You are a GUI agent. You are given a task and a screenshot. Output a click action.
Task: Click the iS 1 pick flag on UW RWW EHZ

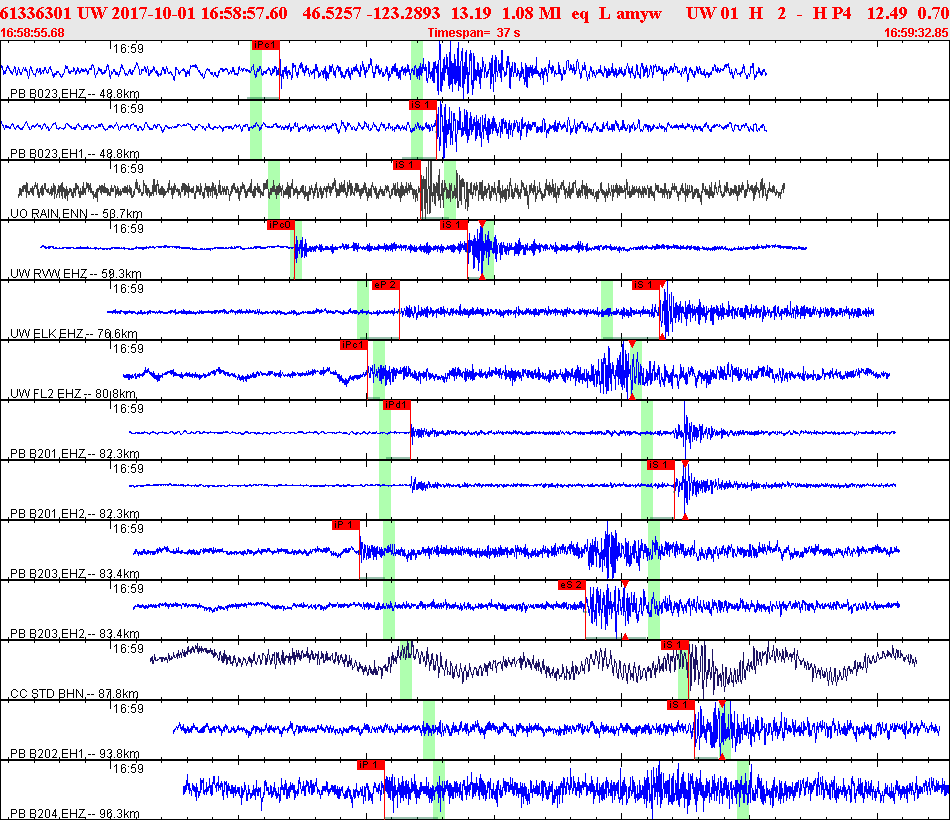pyautogui.click(x=454, y=225)
